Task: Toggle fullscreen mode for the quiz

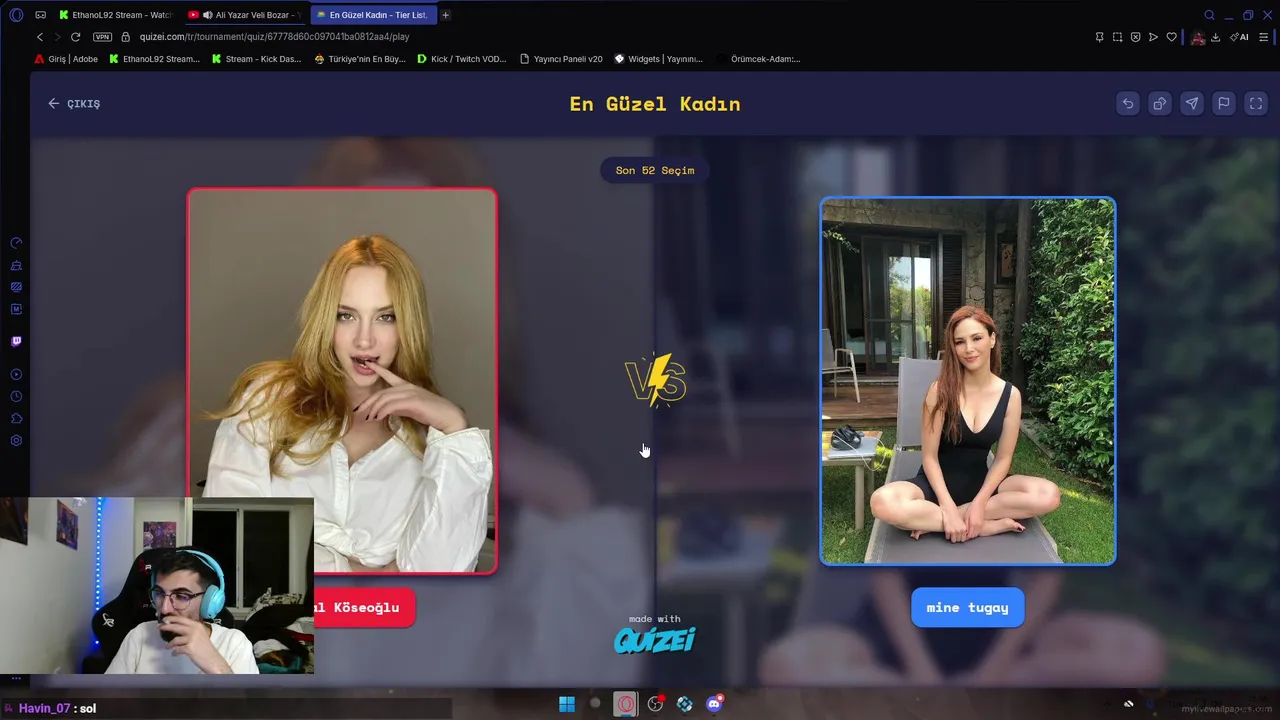Action: pyautogui.click(x=1256, y=103)
